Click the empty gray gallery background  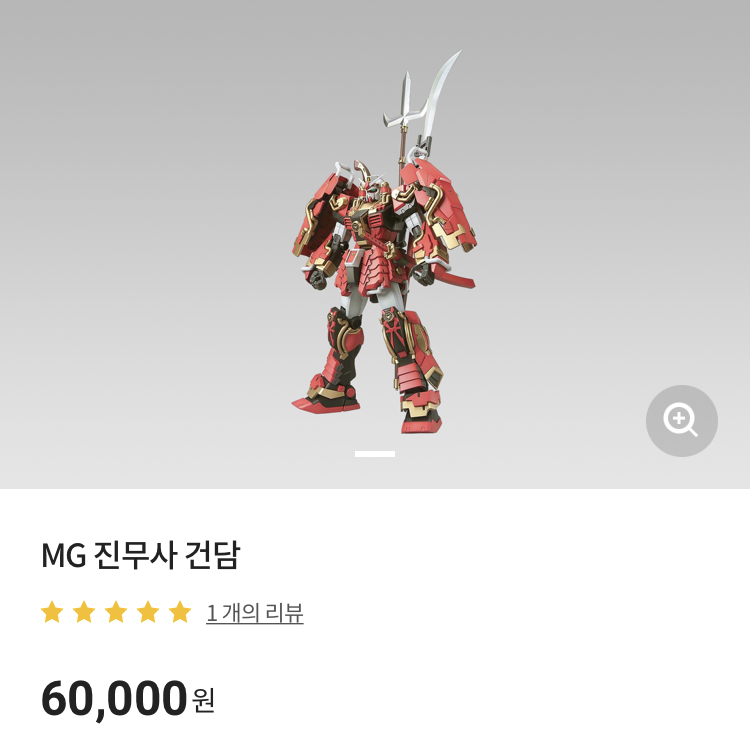(143, 239)
